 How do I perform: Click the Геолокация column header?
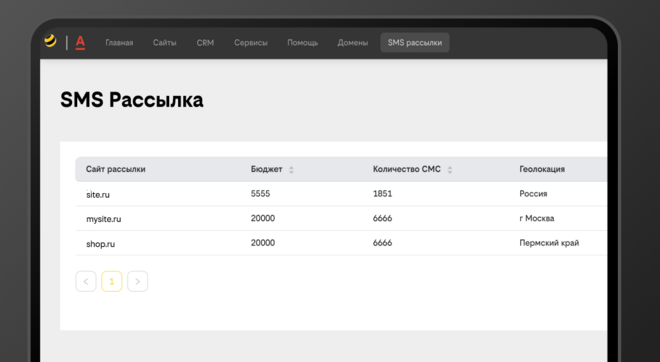pos(542,169)
